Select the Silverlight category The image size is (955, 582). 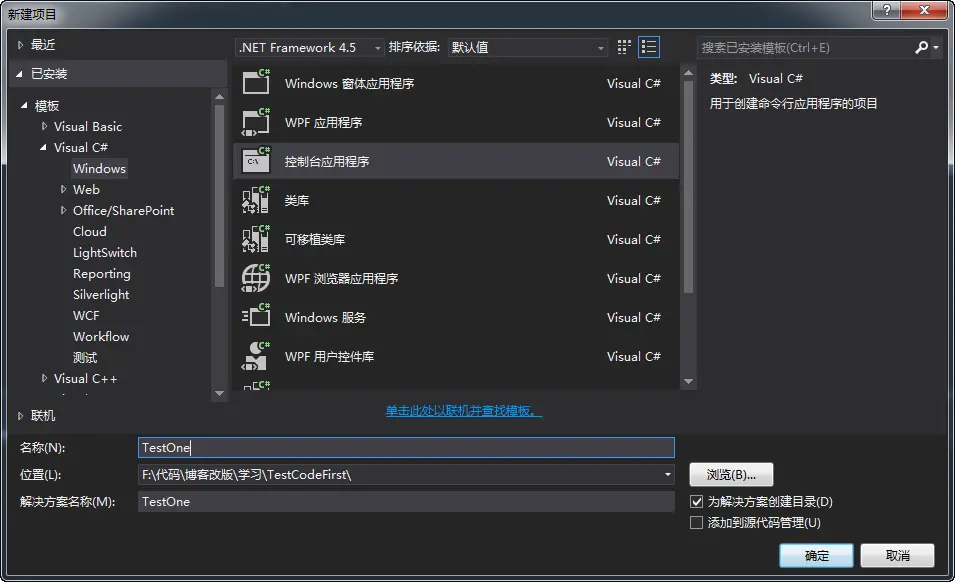101,295
